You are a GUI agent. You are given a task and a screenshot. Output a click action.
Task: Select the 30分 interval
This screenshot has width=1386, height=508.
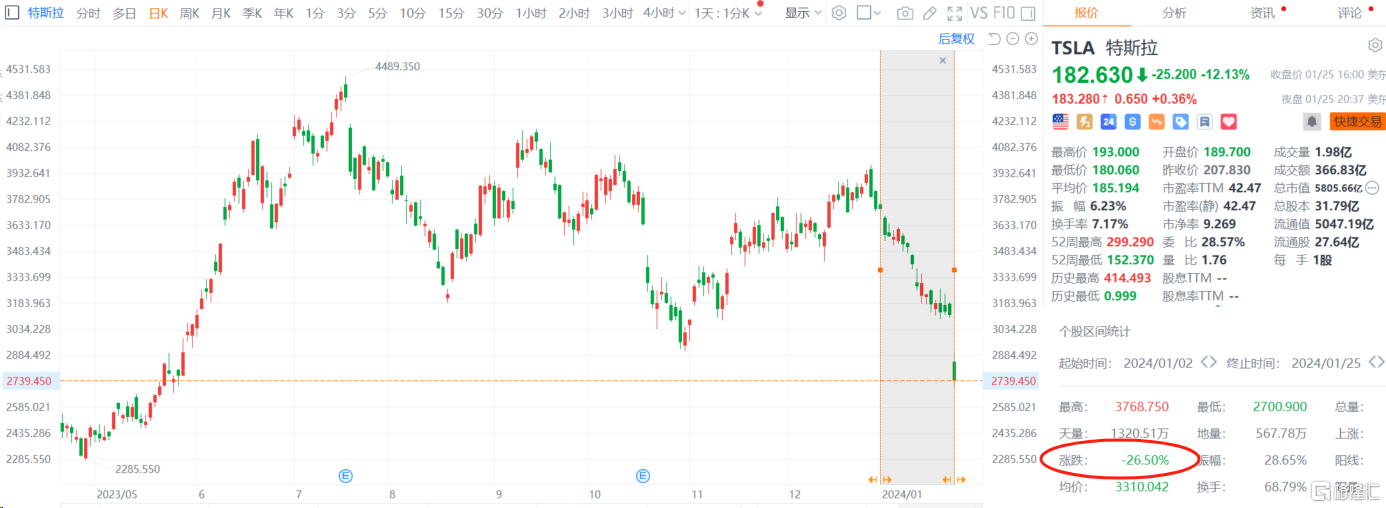pos(490,13)
